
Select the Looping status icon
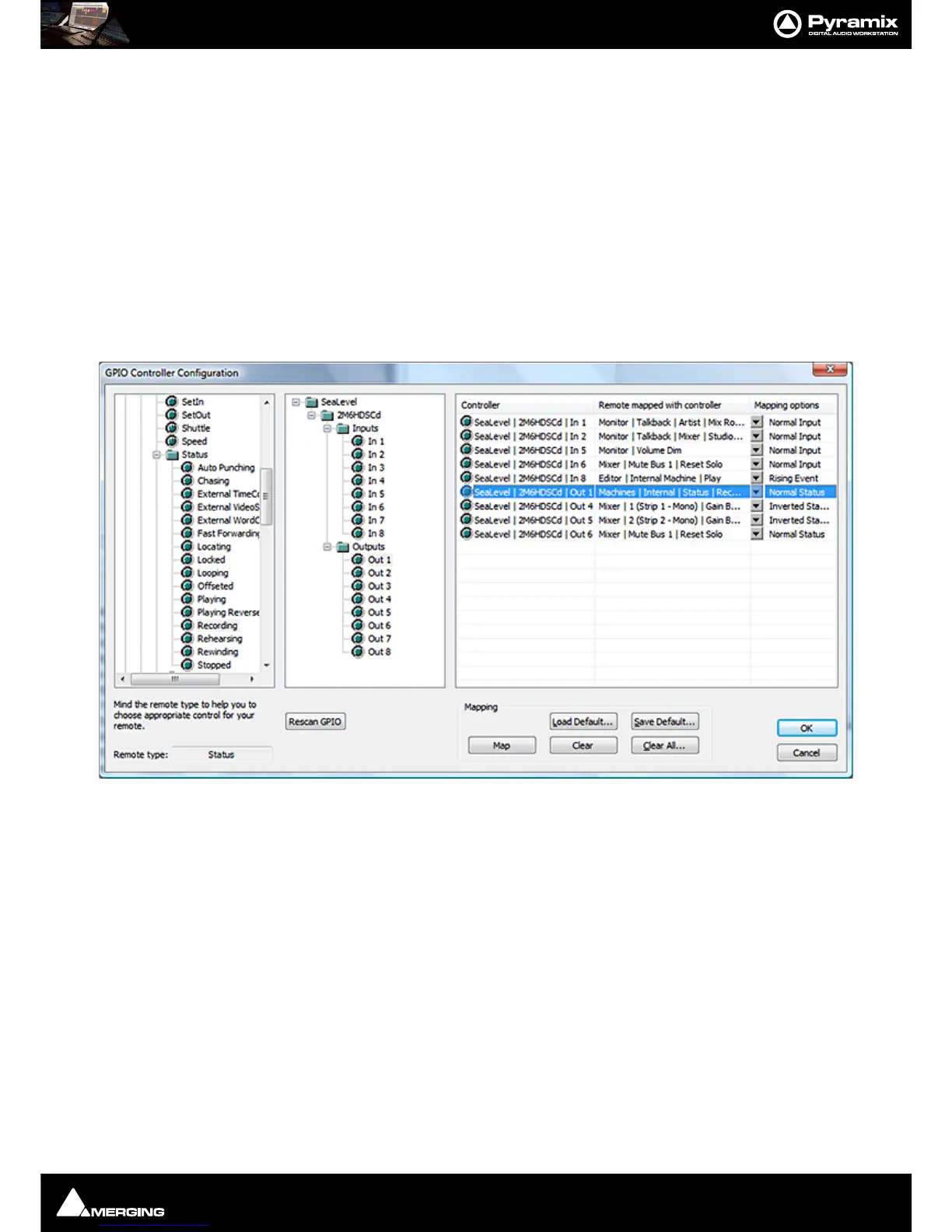[187, 572]
